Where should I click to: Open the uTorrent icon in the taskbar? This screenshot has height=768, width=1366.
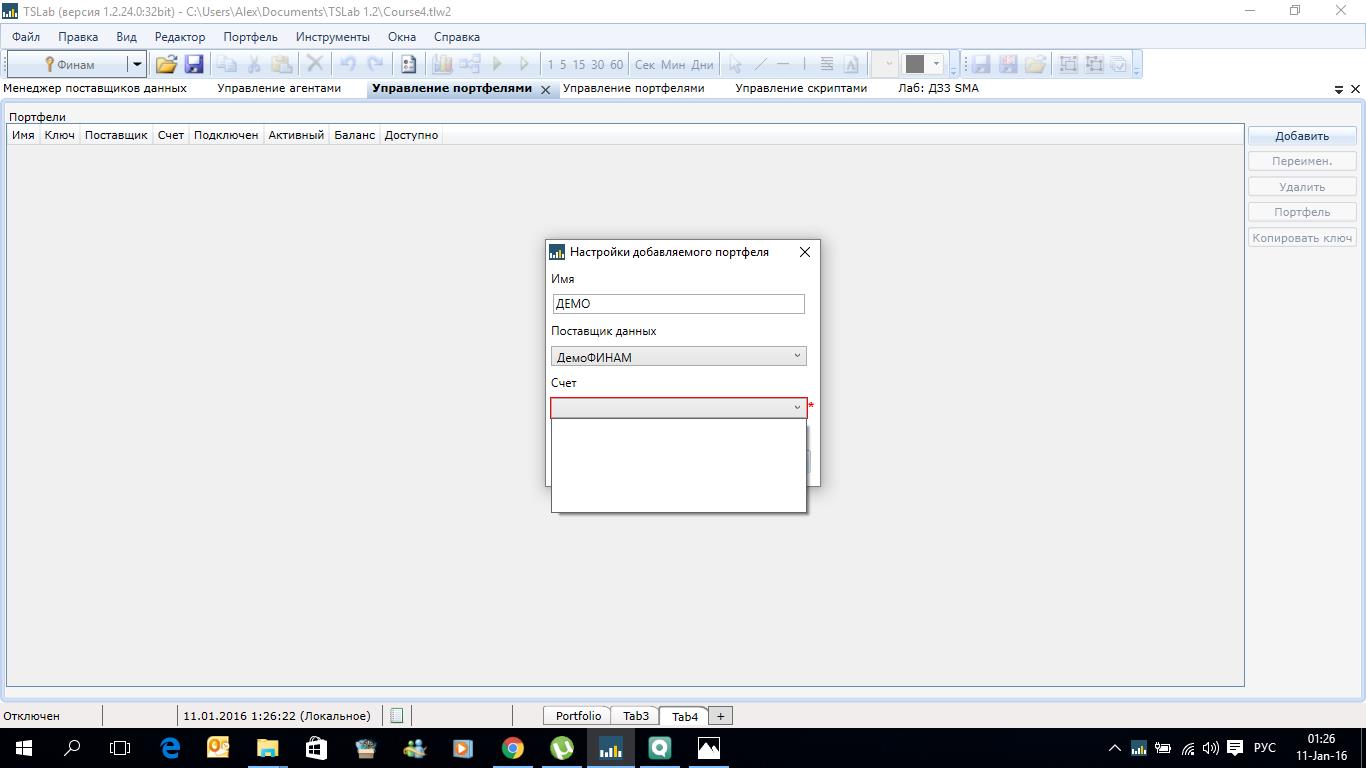[x=561, y=748]
